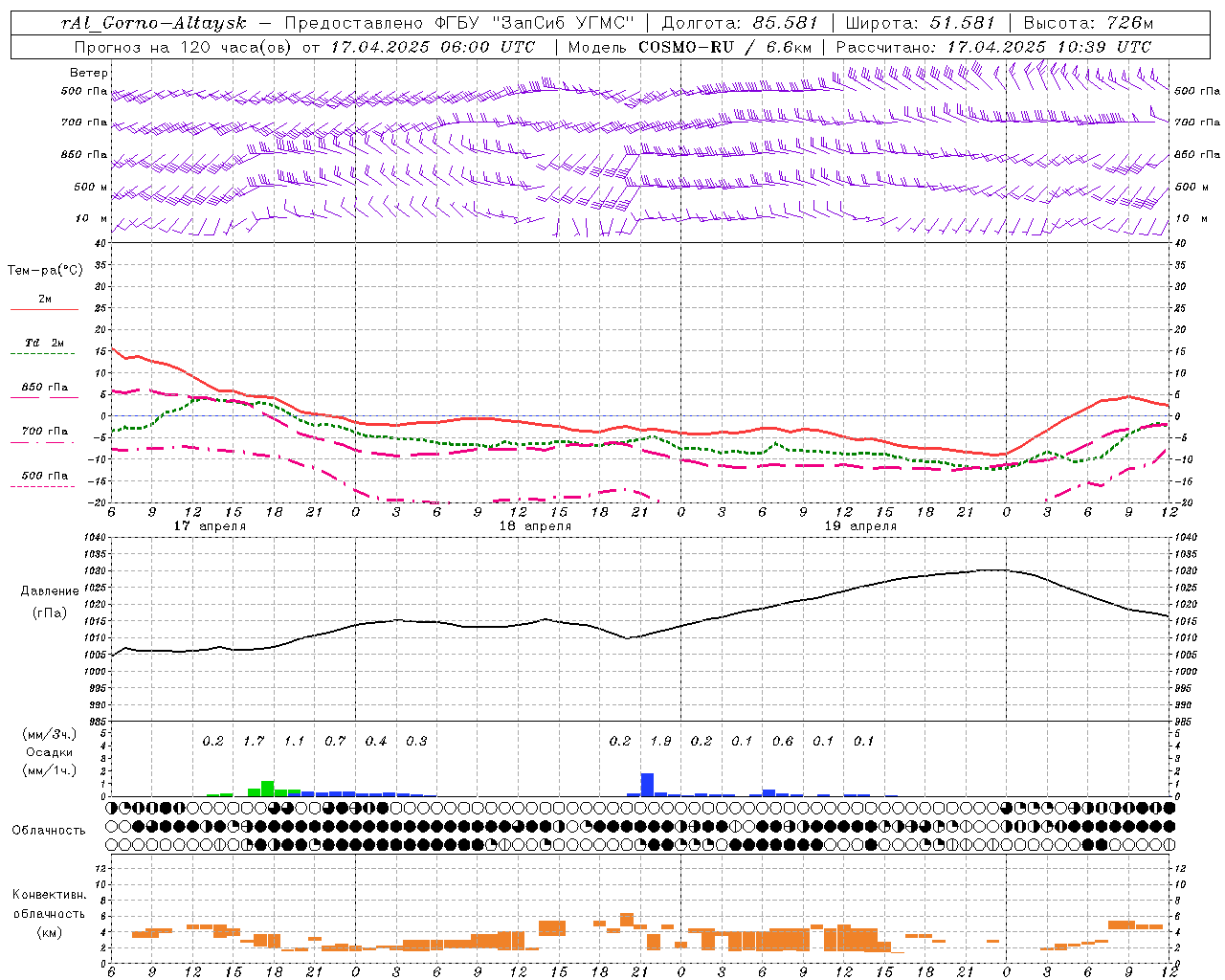
Task: Click the Облачность cloudiness label
Action: (x=49, y=831)
